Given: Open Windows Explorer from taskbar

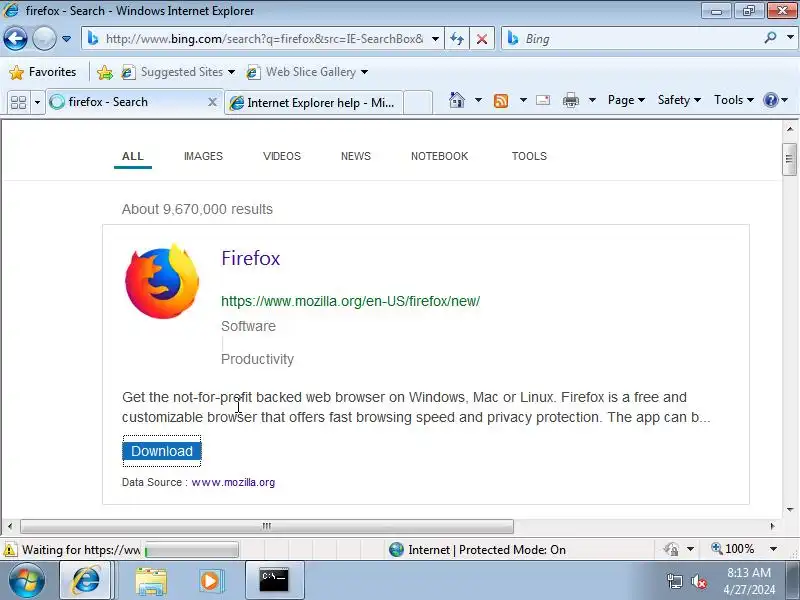Looking at the screenshot, I should 151,581.
